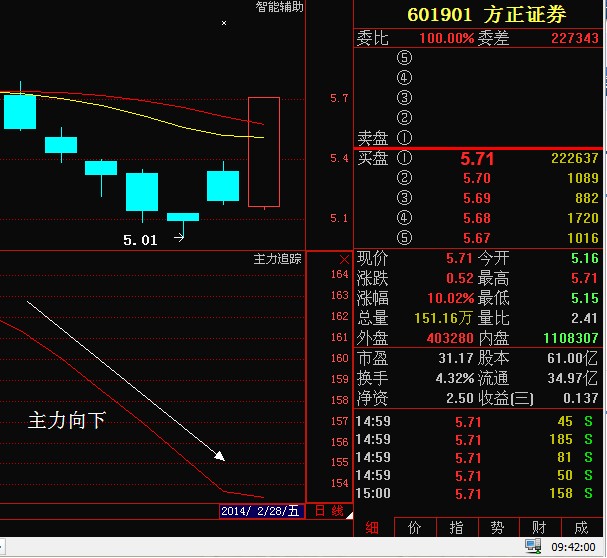Click buy volume 882
The image size is (607, 558).
coord(587,198)
